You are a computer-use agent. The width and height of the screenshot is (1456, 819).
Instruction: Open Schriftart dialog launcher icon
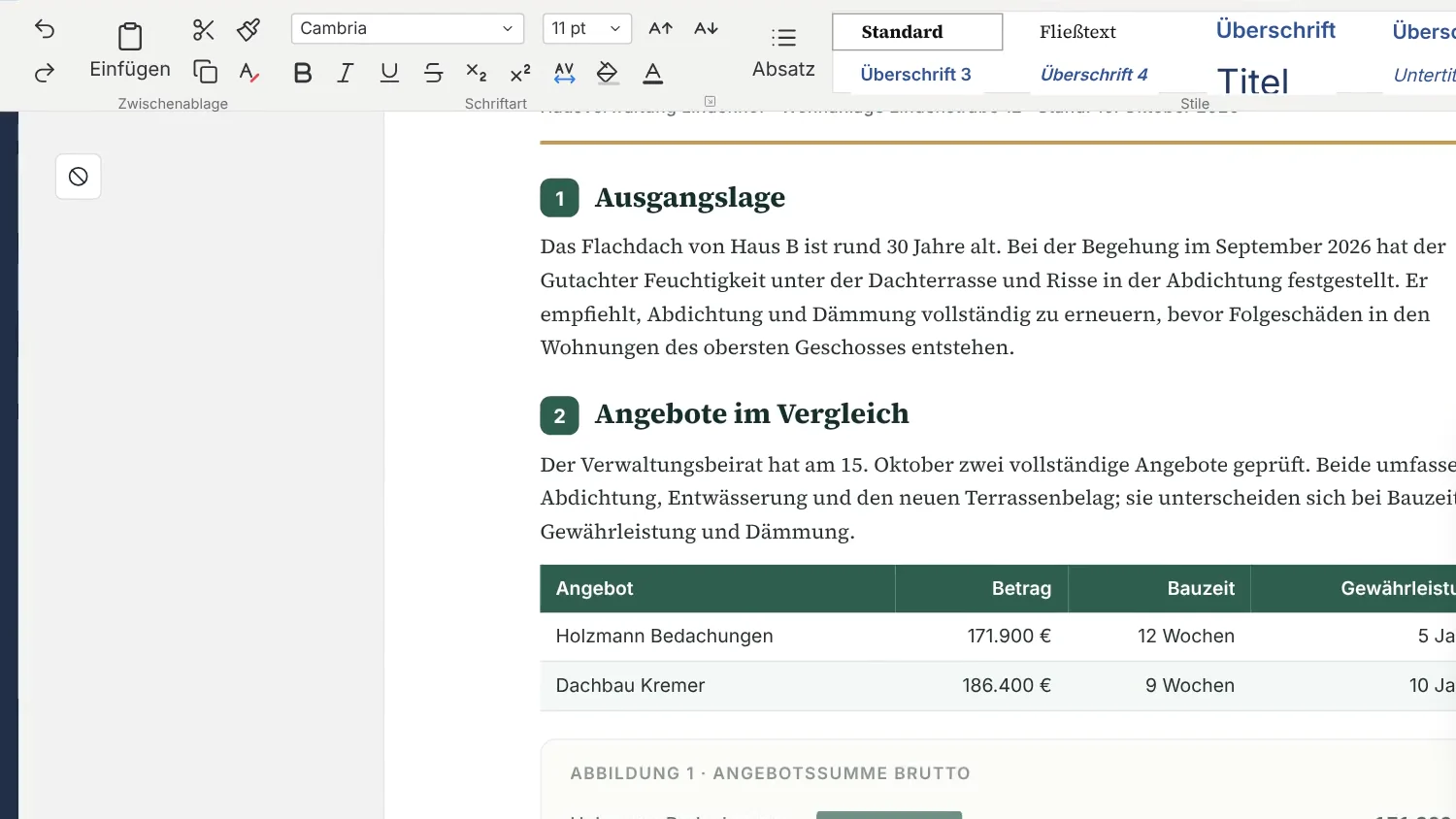point(711,101)
